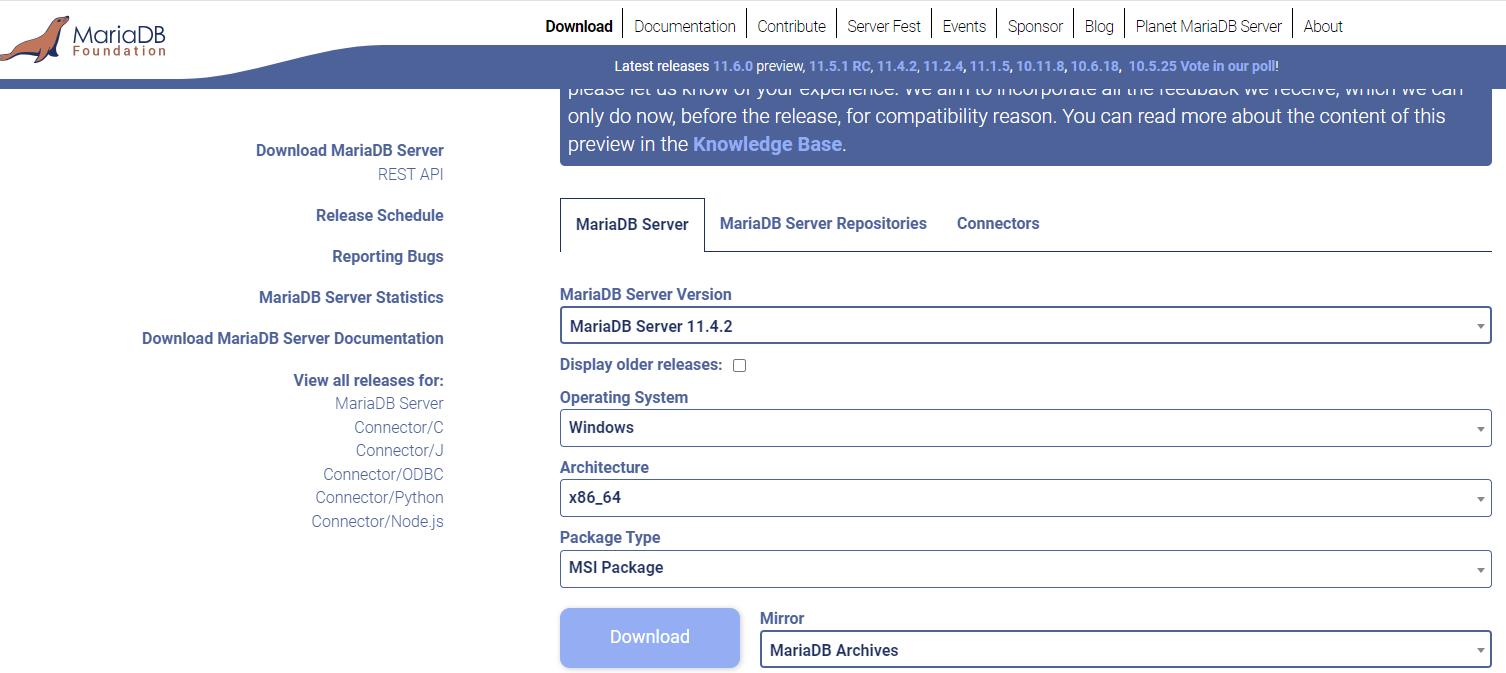This screenshot has width=1506, height=673.
Task: View all releases for Connector/Node.js
Action: (x=378, y=521)
